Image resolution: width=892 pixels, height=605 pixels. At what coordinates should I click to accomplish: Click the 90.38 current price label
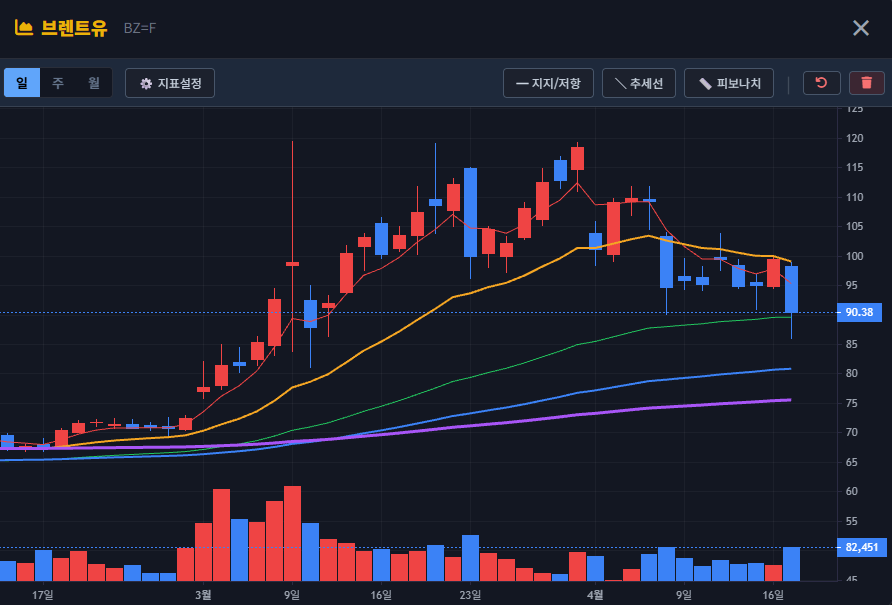pyautogui.click(x=859, y=312)
